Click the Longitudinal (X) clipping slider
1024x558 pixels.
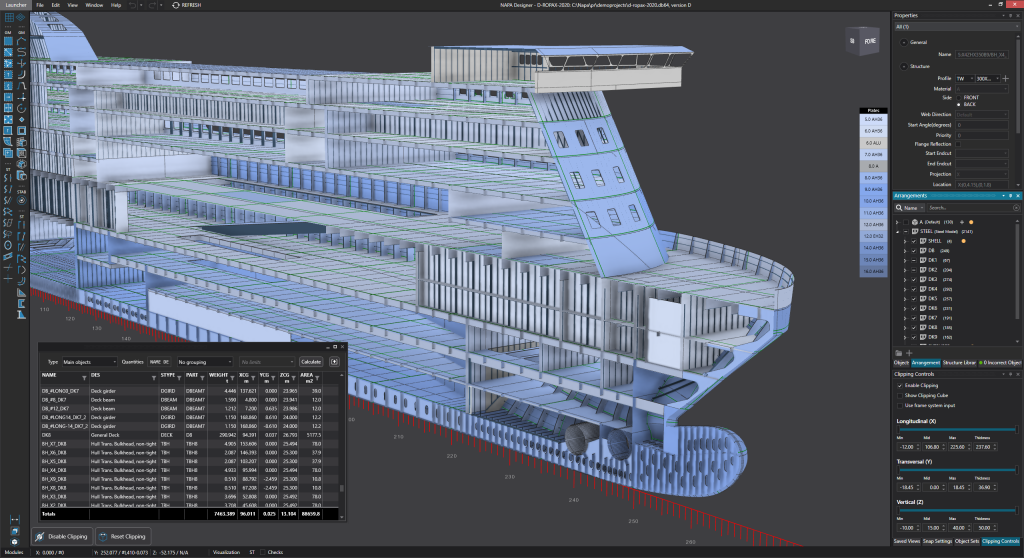click(x=955, y=431)
